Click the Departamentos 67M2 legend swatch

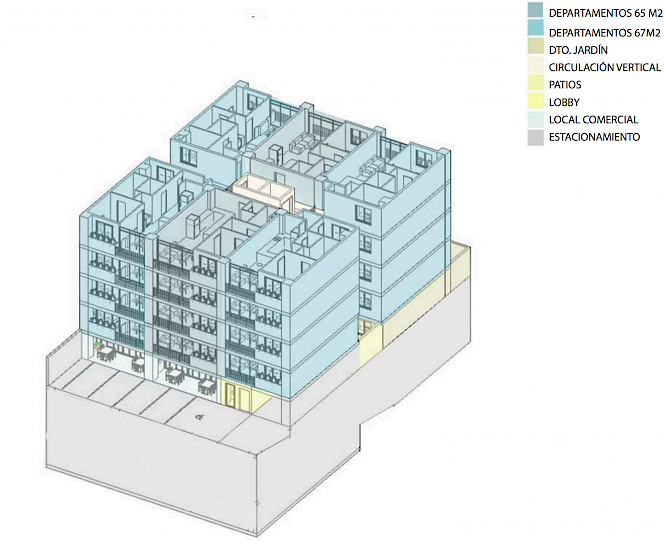click(537, 30)
